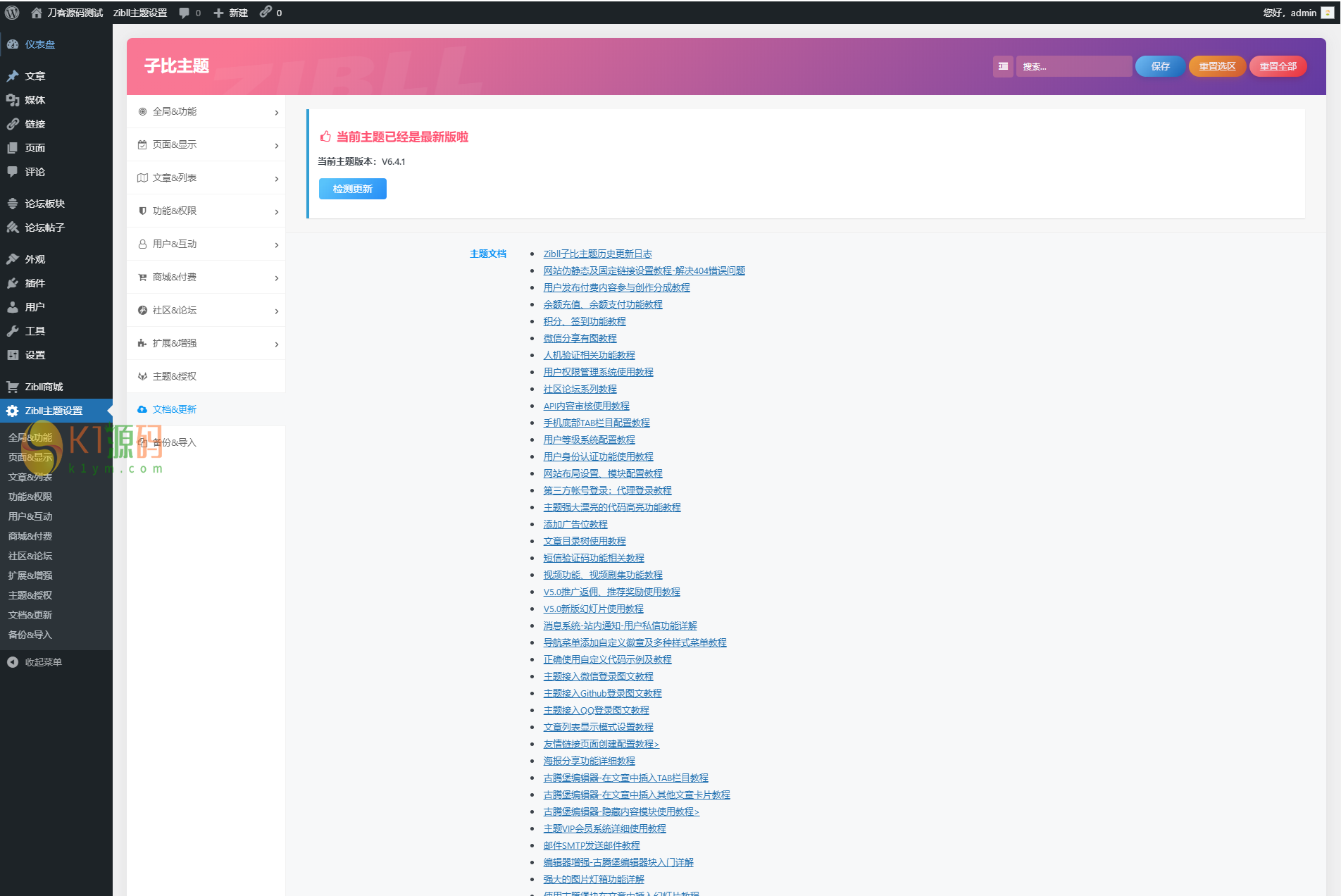Expand 全局&功能 section chevron
1341x896 pixels.
pyautogui.click(x=277, y=113)
